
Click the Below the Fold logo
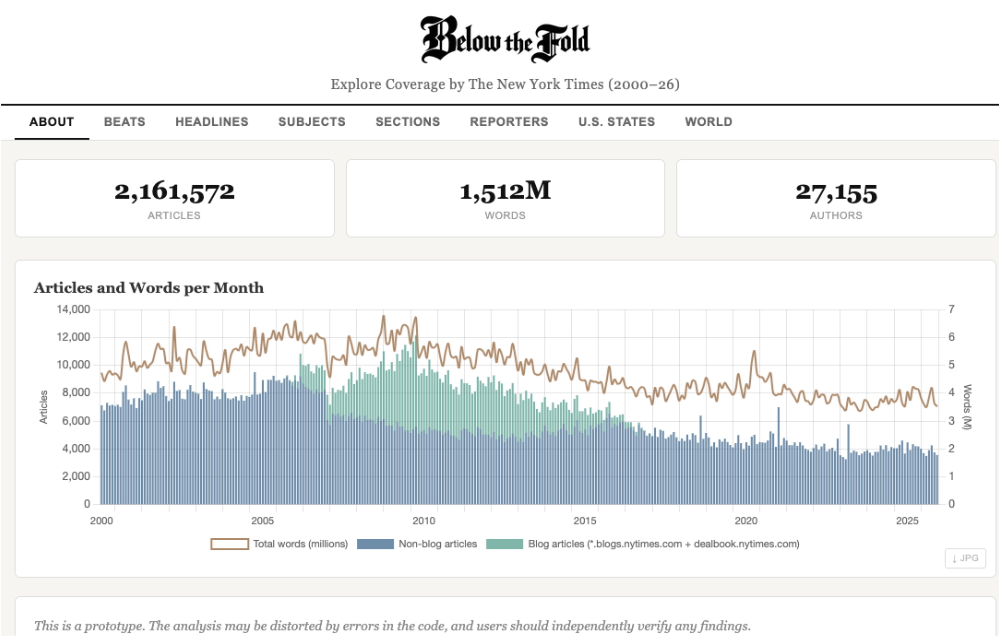tap(506, 38)
